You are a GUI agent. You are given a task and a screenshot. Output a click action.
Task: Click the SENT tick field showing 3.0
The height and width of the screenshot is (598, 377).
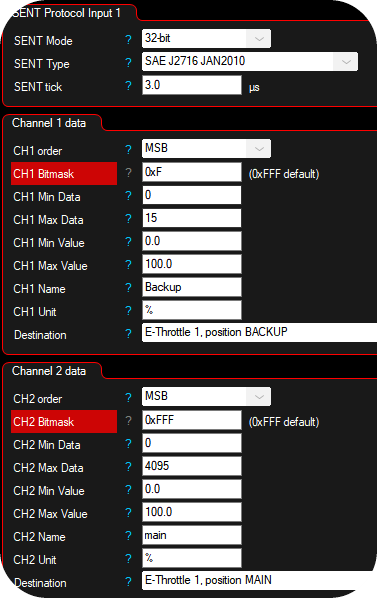coord(192,85)
